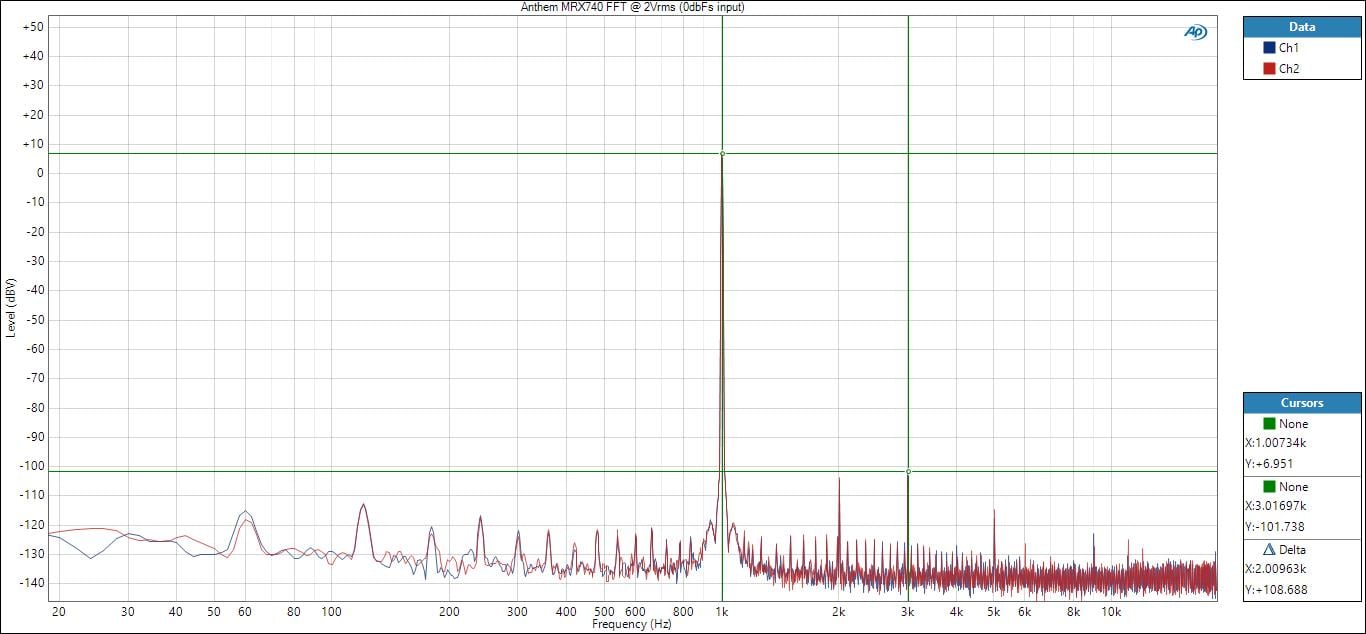The height and width of the screenshot is (634, 1366).
Task: Click the Frequency (Hz) axis label
Action: 631,624
